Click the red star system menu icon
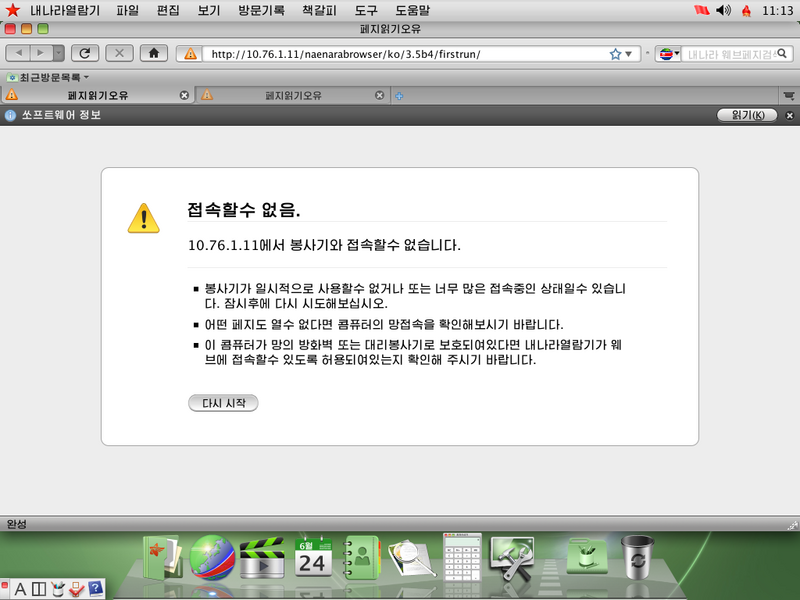 pyautogui.click(x=12, y=10)
